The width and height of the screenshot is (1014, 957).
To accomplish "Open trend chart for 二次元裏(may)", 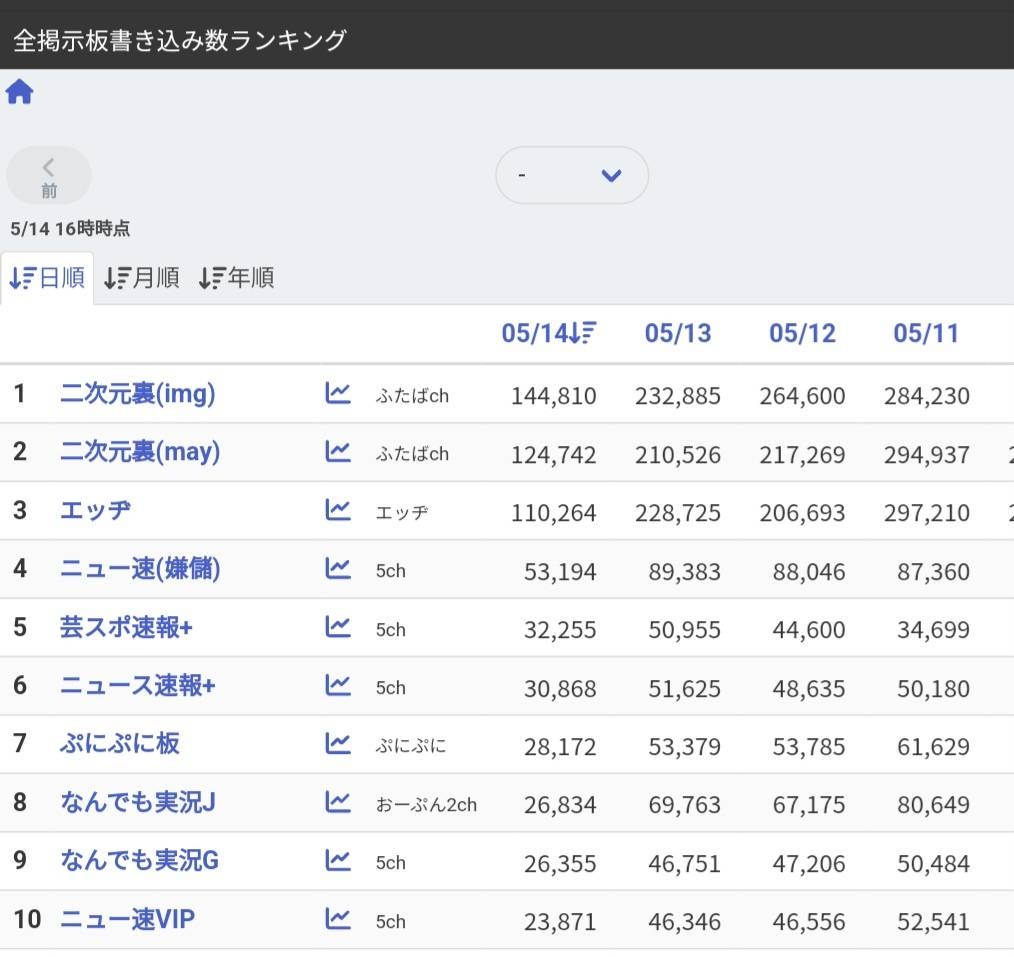I will (338, 452).
